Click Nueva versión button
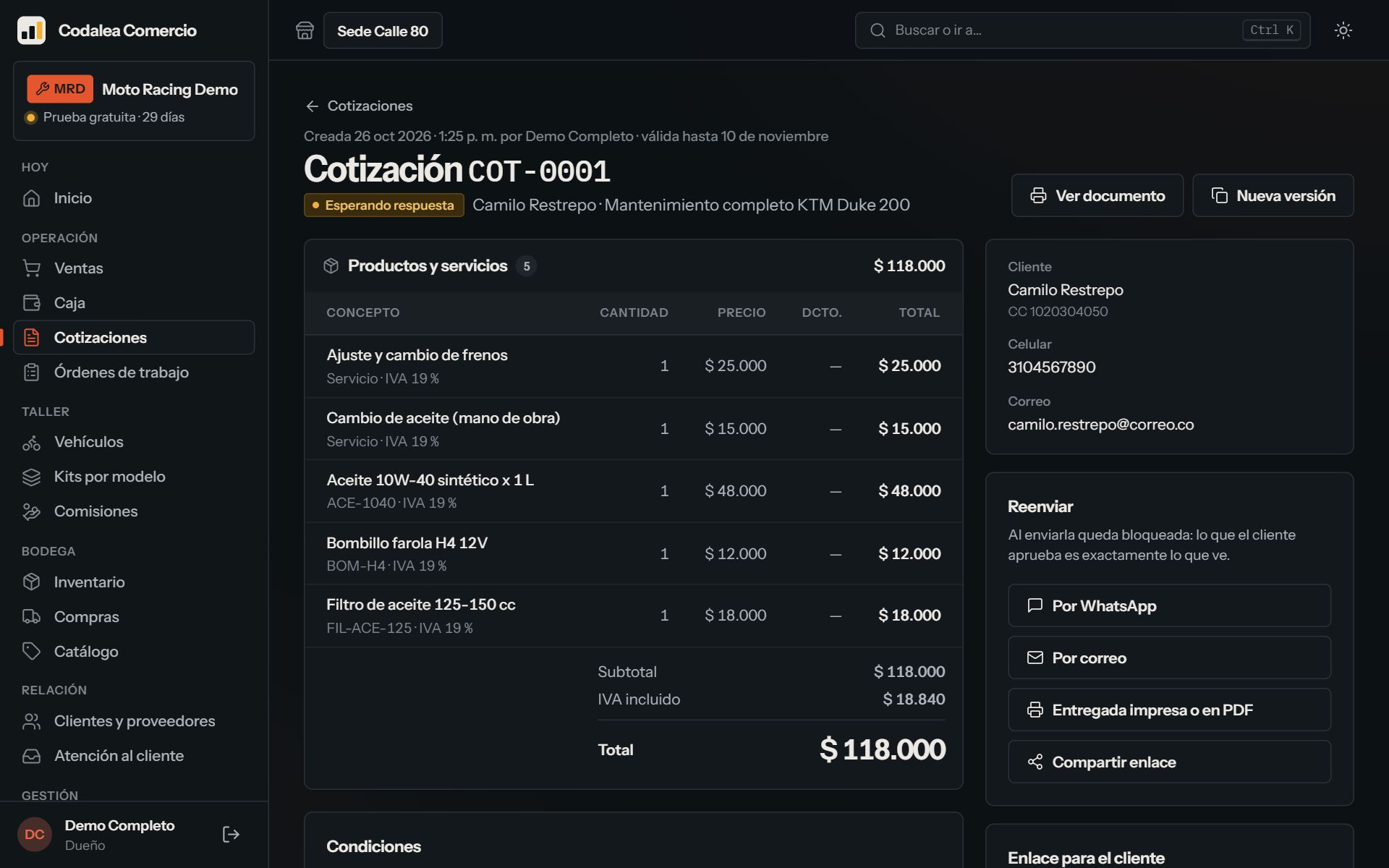Image resolution: width=1389 pixels, height=868 pixels. [x=1273, y=195]
